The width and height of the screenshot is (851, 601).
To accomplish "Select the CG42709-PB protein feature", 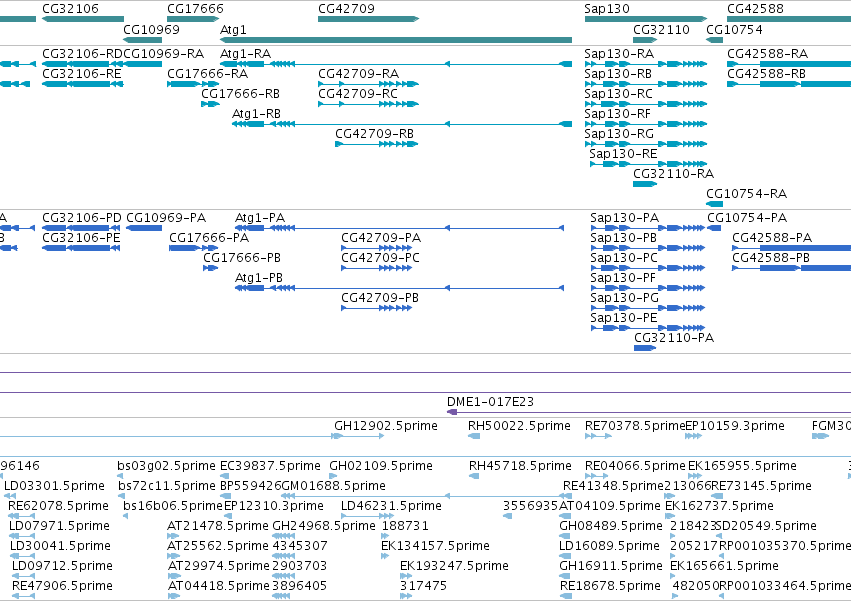I will [377, 308].
